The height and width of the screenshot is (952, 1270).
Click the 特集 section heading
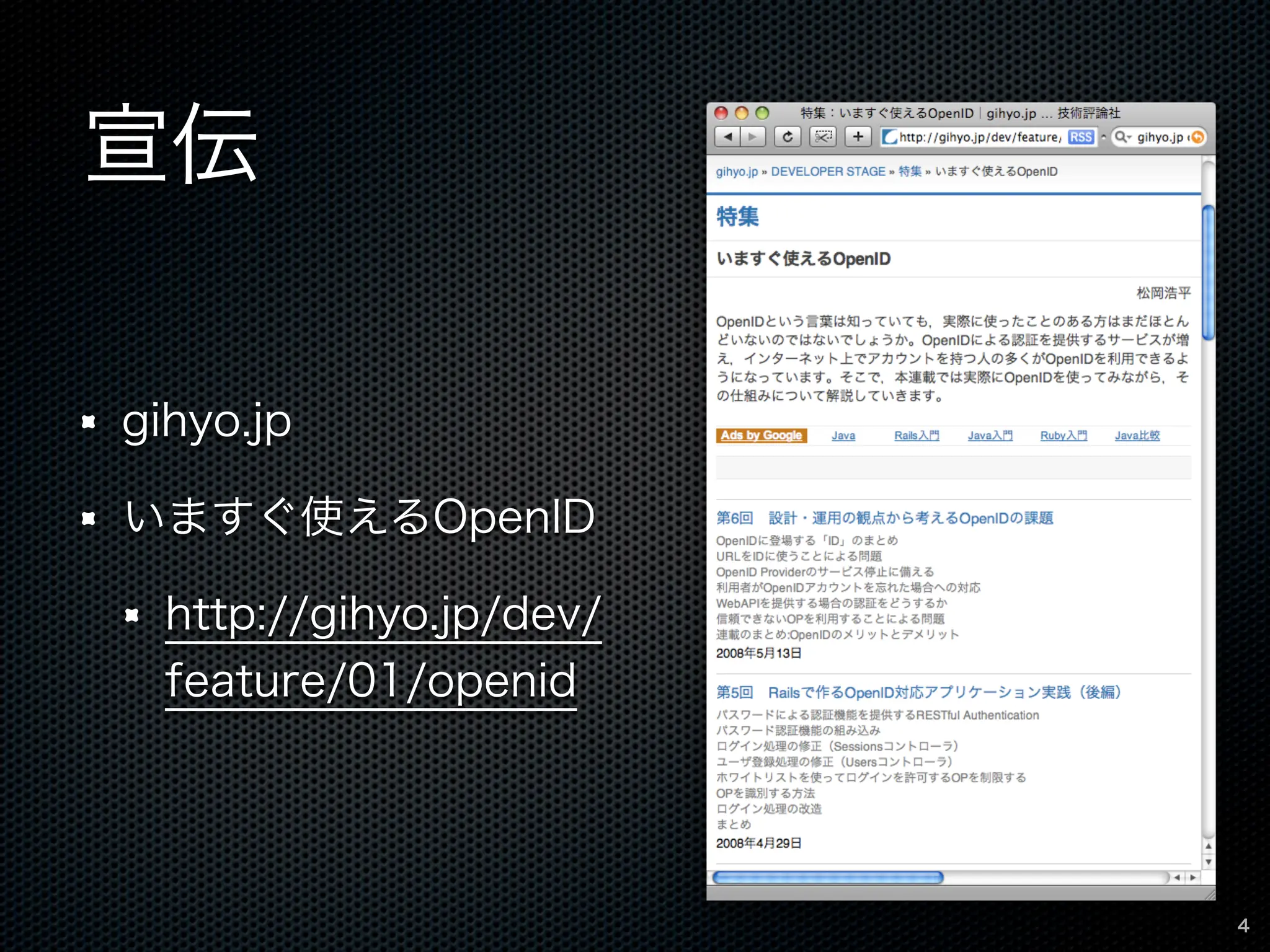(737, 216)
